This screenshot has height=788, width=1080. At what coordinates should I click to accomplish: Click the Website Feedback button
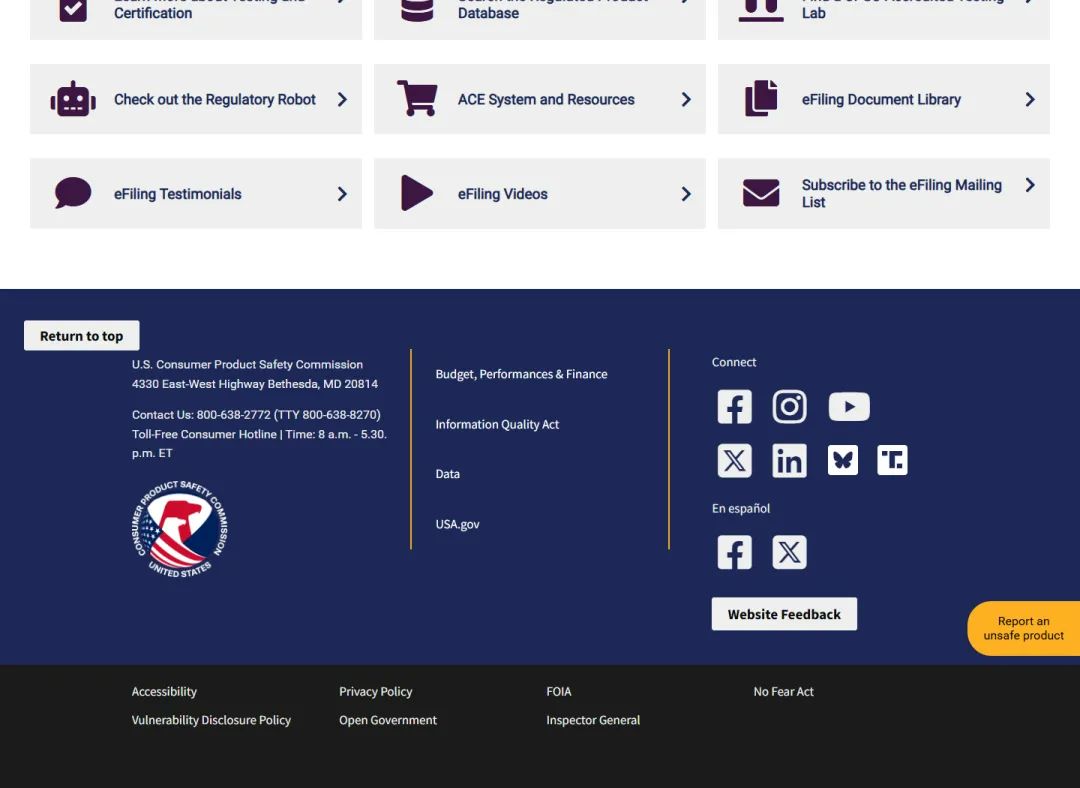(x=784, y=614)
